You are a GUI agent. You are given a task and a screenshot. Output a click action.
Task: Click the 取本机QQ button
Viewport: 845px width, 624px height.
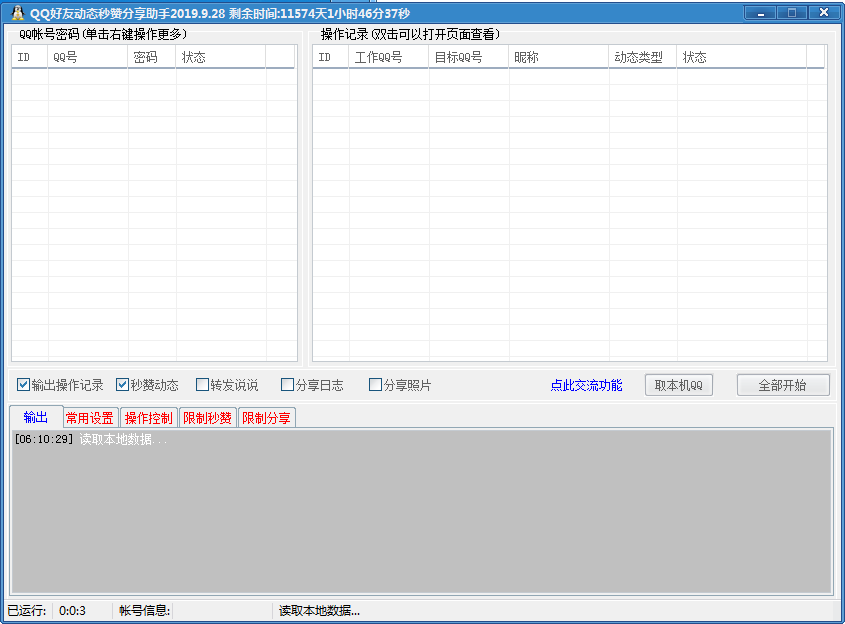point(679,385)
